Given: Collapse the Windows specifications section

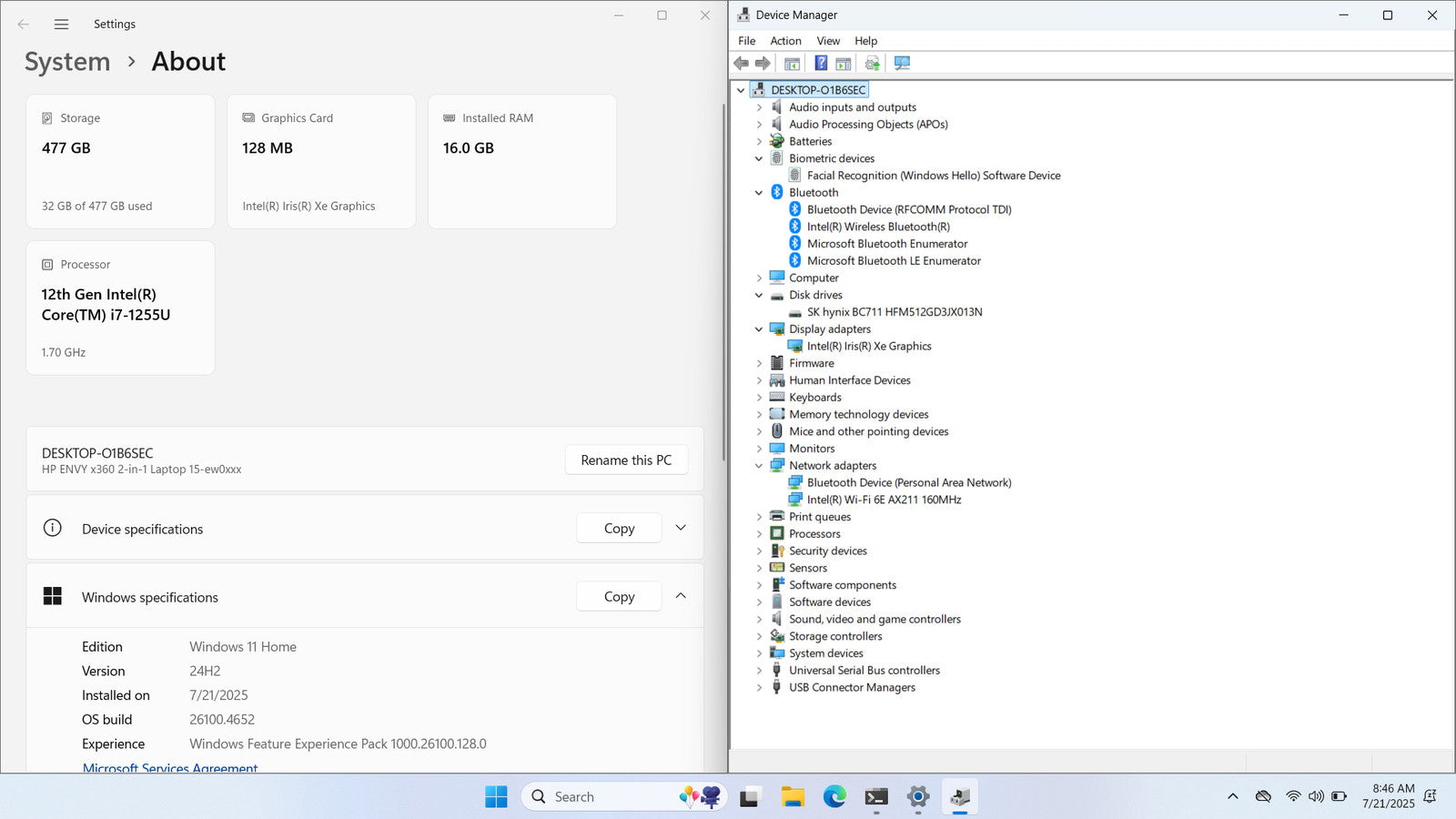Looking at the screenshot, I should (681, 596).
